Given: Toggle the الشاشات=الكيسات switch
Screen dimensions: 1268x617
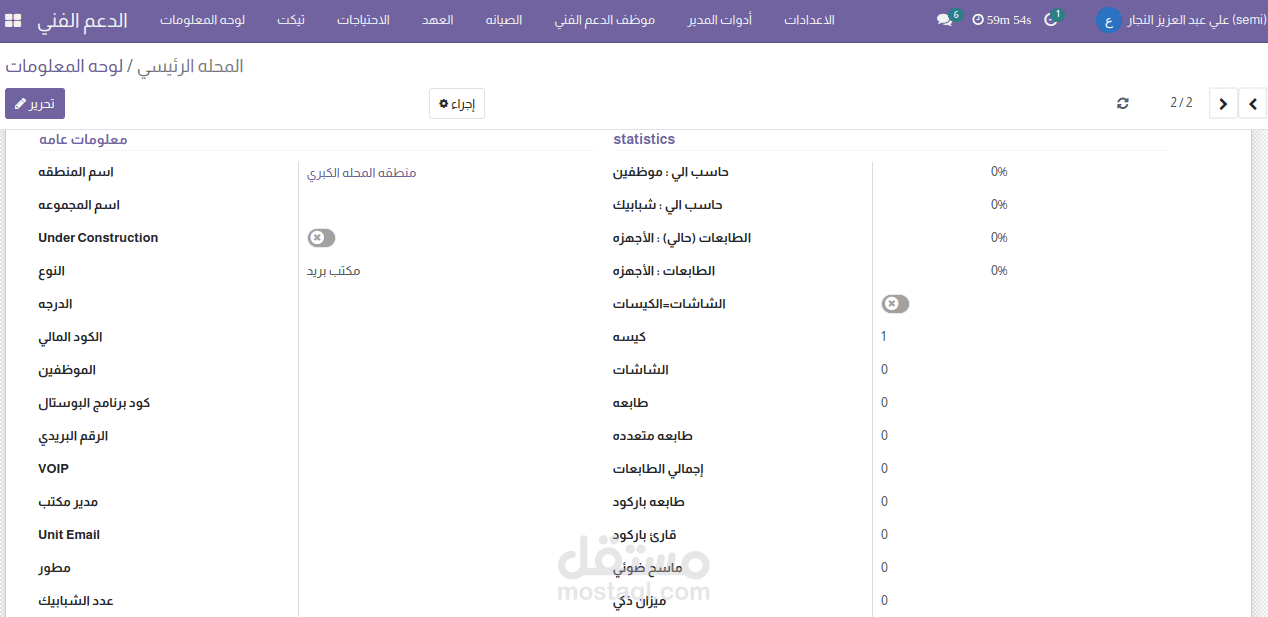Looking at the screenshot, I should pos(895,304).
